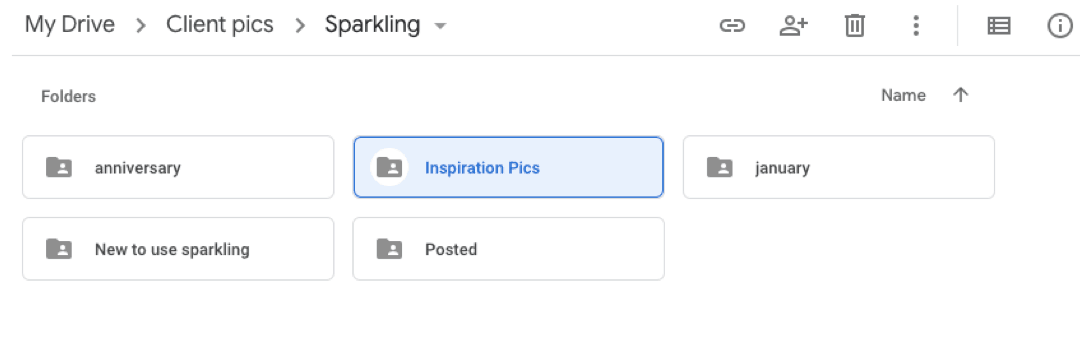Open the Name sort options
The width and height of the screenshot is (1080, 361).
tap(903, 95)
